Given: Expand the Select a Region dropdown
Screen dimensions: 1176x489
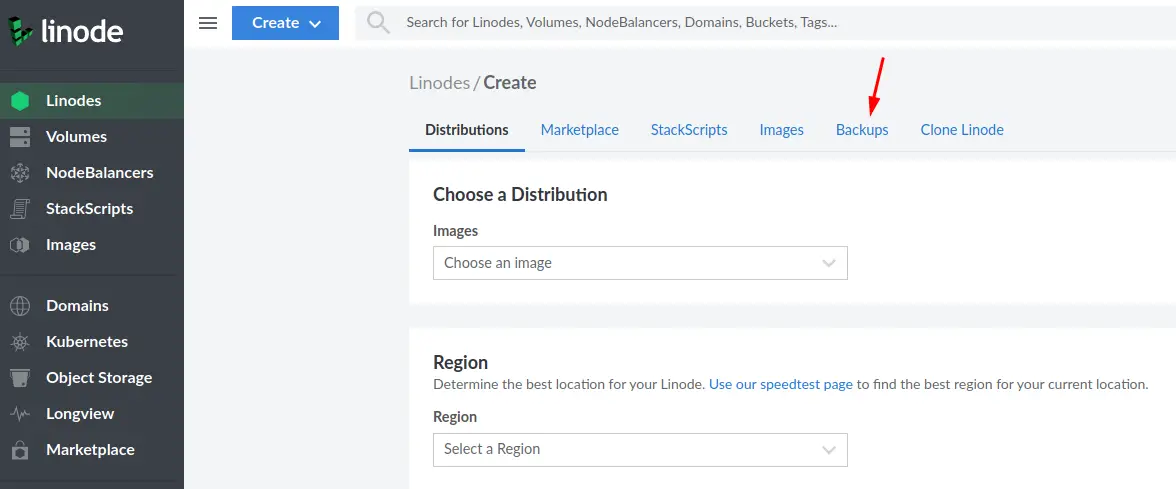Looking at the screenshot, I should click(640, 449).
